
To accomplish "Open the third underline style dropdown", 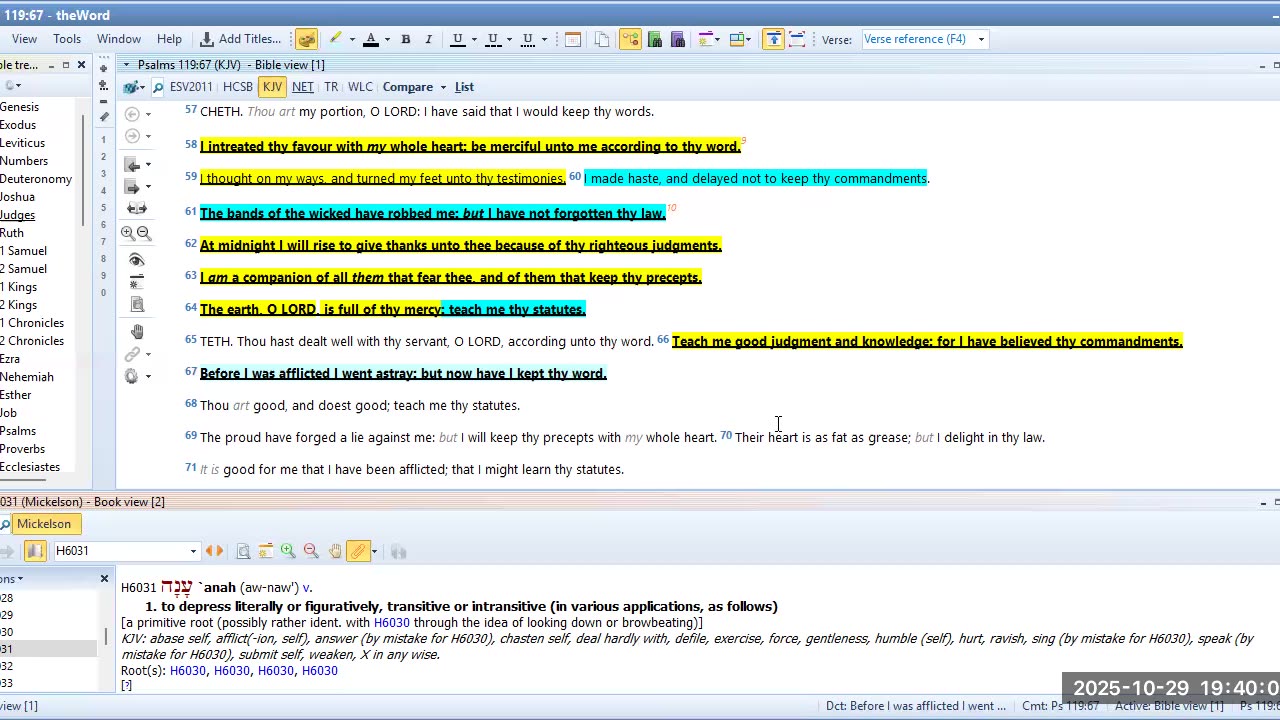I will (x=544, y=40).
